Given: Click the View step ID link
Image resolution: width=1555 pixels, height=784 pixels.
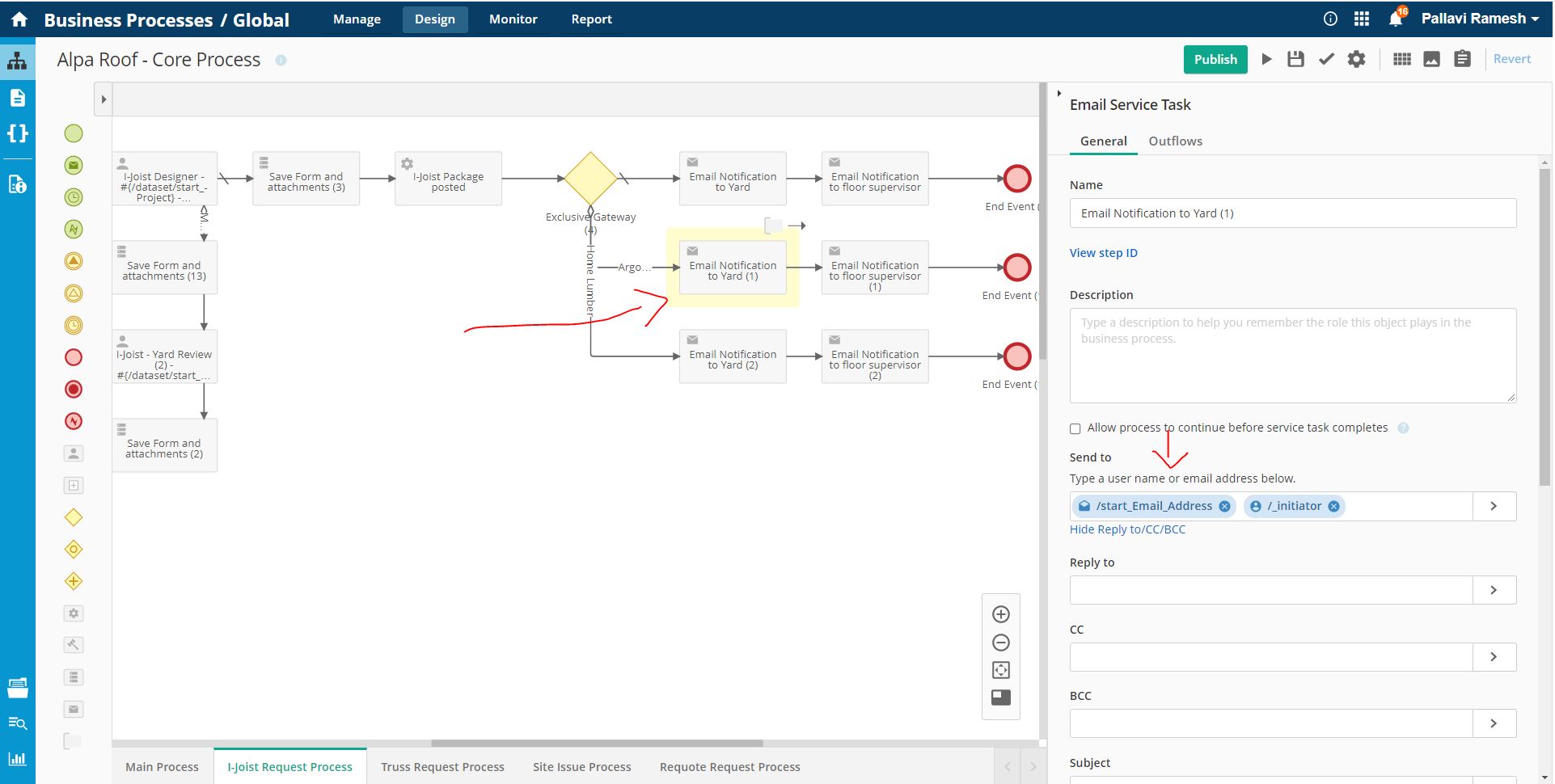Looking at the screenshot, I should tap(1103, 252).
